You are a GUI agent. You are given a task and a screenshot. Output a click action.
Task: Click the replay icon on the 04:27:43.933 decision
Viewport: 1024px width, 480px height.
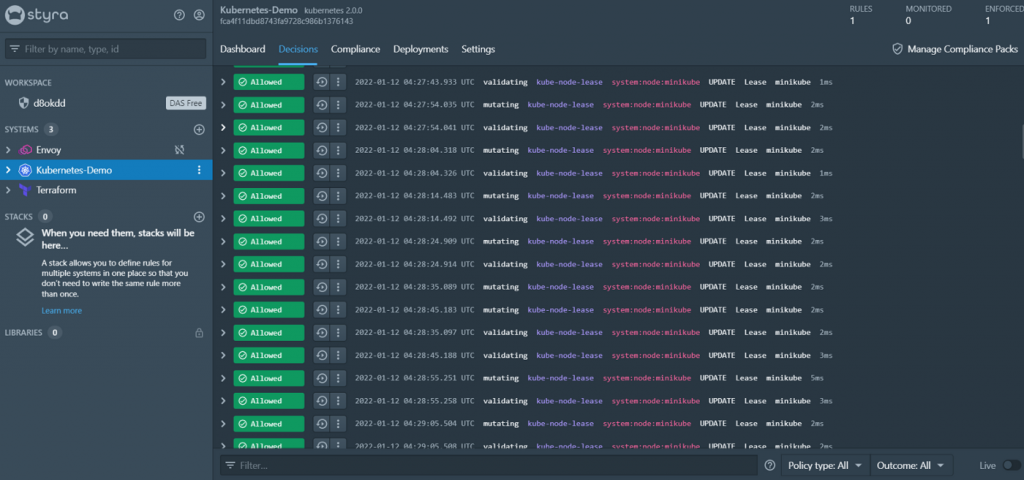coord(321,82)
